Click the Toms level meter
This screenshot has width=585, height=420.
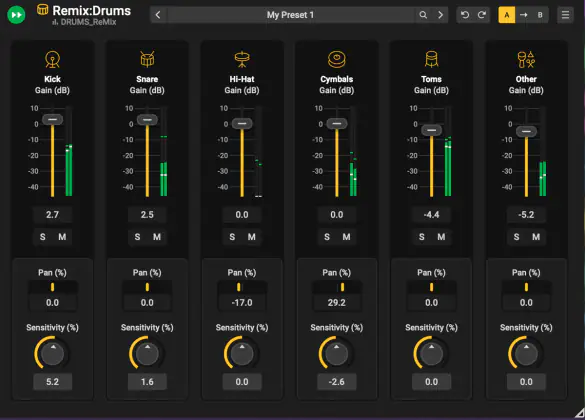coord(448,151)
